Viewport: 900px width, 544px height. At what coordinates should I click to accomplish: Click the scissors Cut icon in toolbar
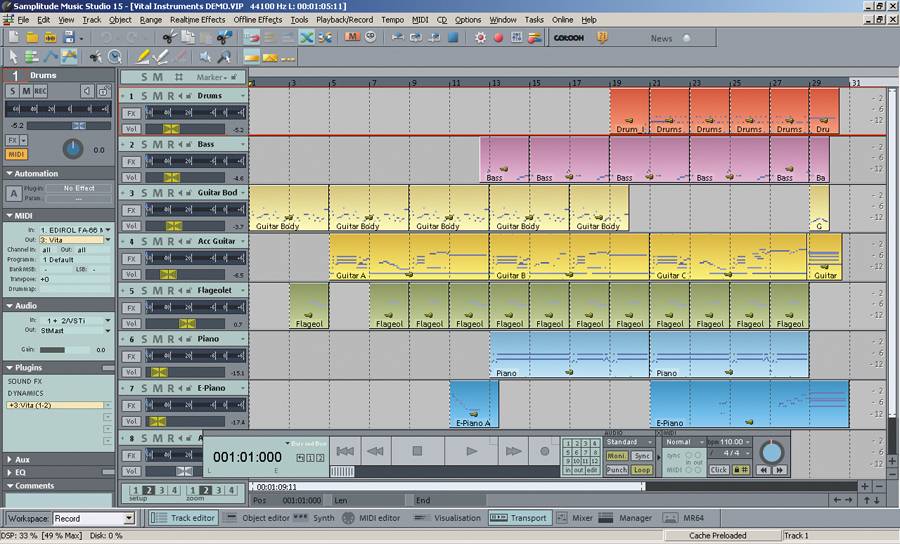168,38
